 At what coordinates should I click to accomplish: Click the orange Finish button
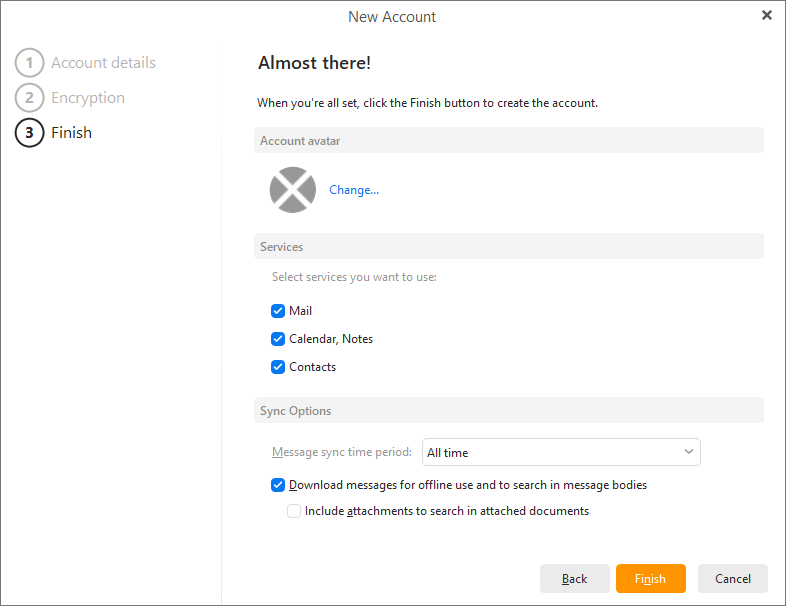click(x=650, y=579)
